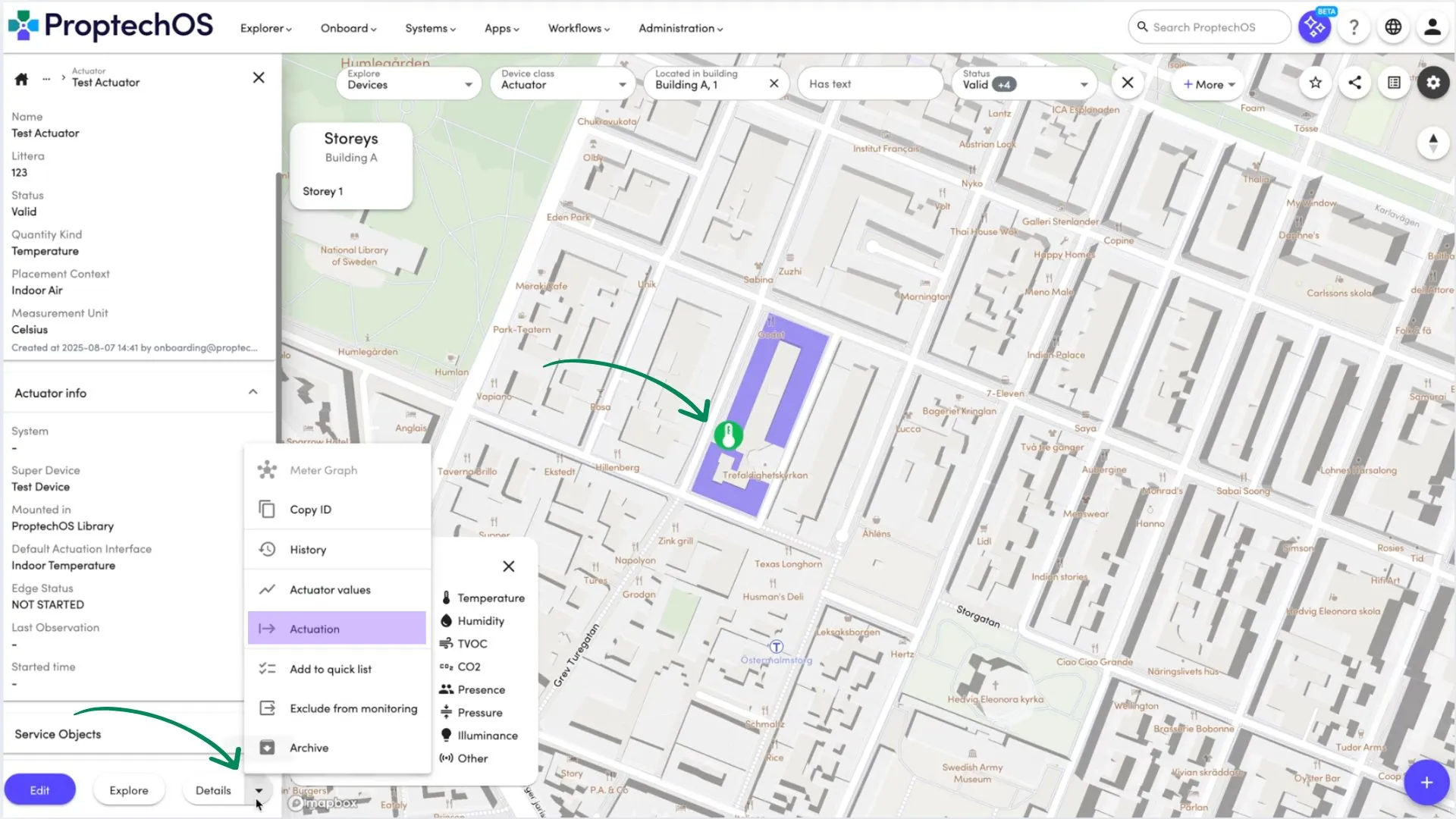Screen dimensions: 1456x819
Task: Open the Apps menu
Action: (x=502, y=28)
